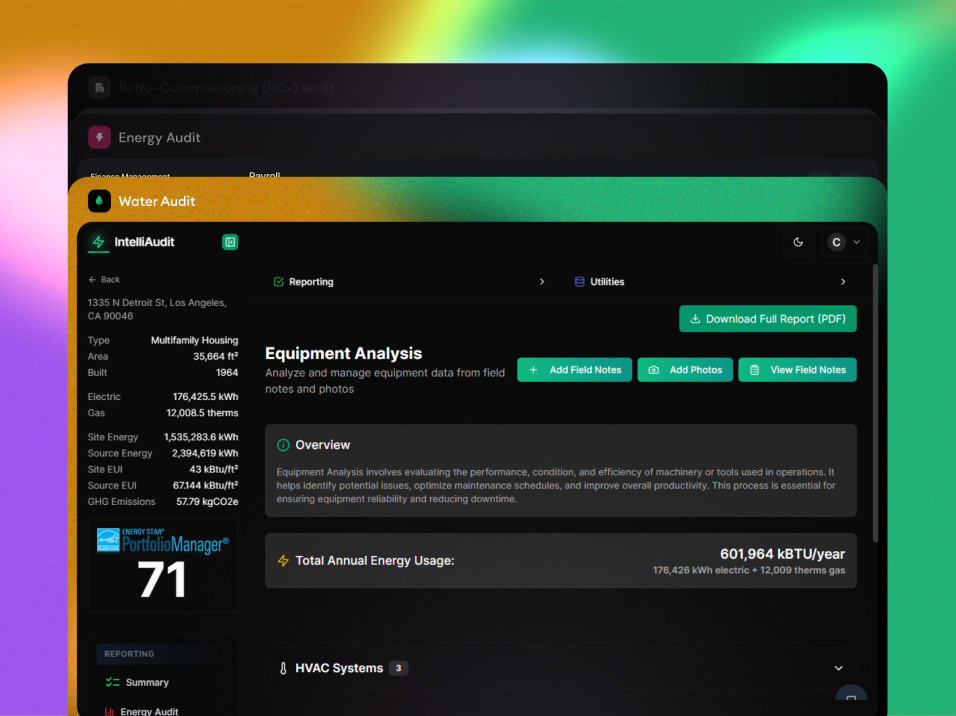Collapse the sidebar using the green panel icon
The image size is (956, 716).
point(230,242)
